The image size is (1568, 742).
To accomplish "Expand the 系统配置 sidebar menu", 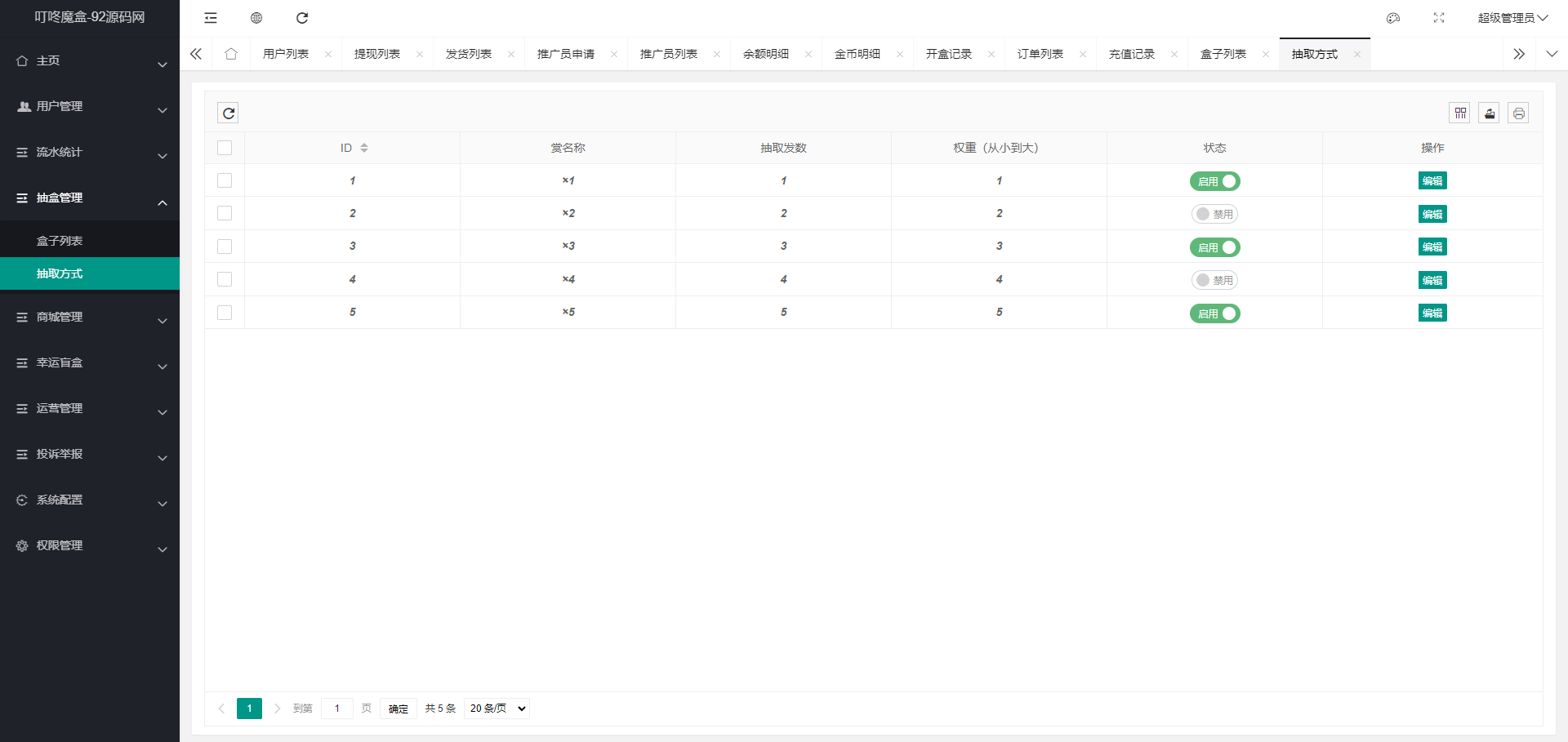I will [x=90, y=500].
